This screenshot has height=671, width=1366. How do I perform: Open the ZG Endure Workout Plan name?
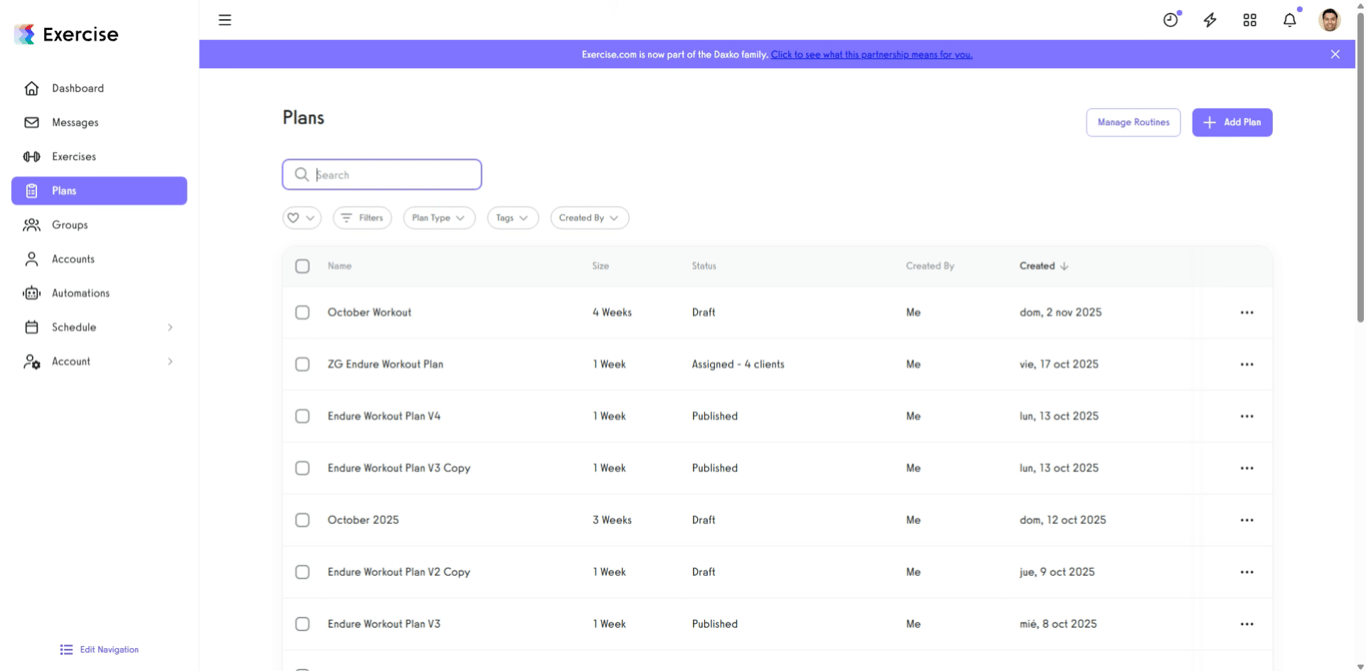click(385, 364)
